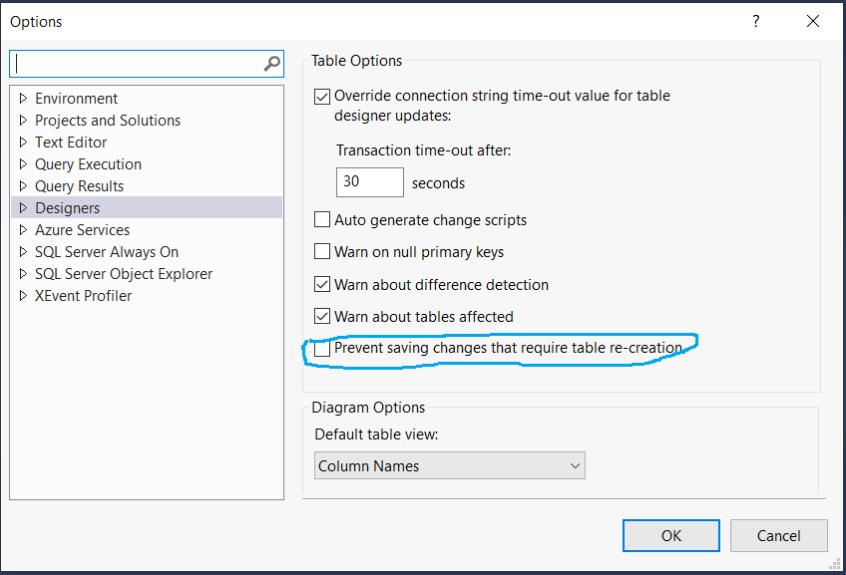Focus the options search box
846x575 pixels.
click(138, 64)
